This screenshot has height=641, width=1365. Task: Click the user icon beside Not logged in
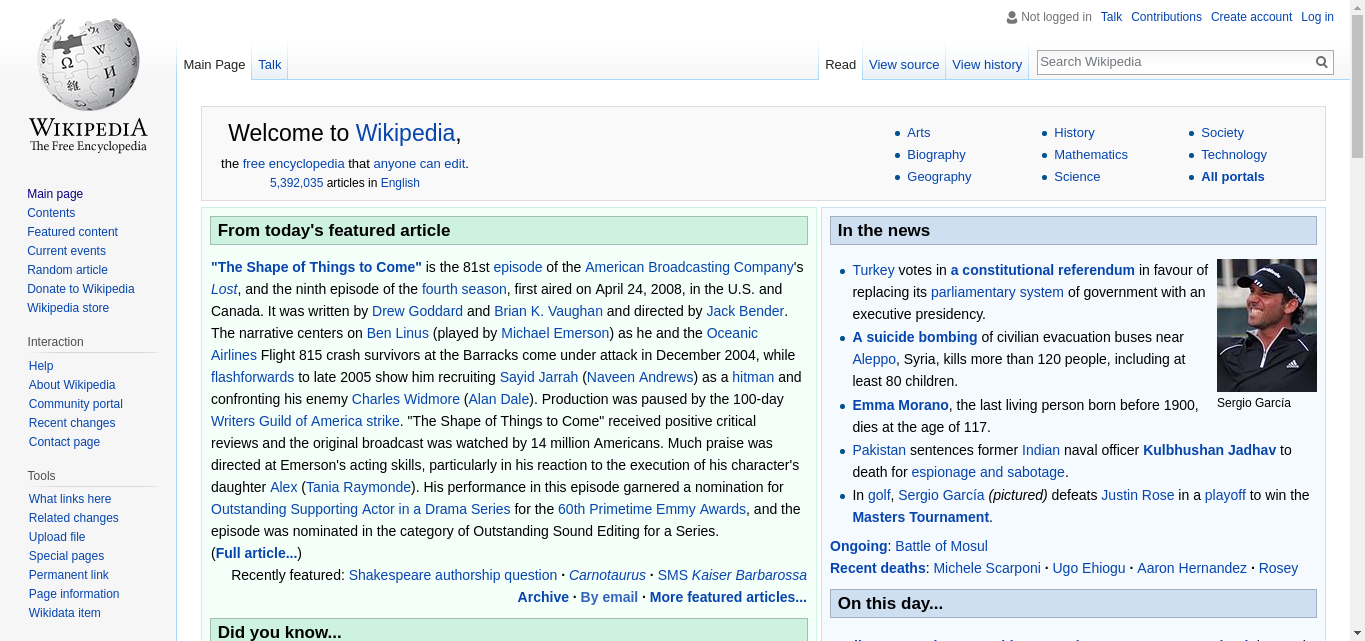1011,17
